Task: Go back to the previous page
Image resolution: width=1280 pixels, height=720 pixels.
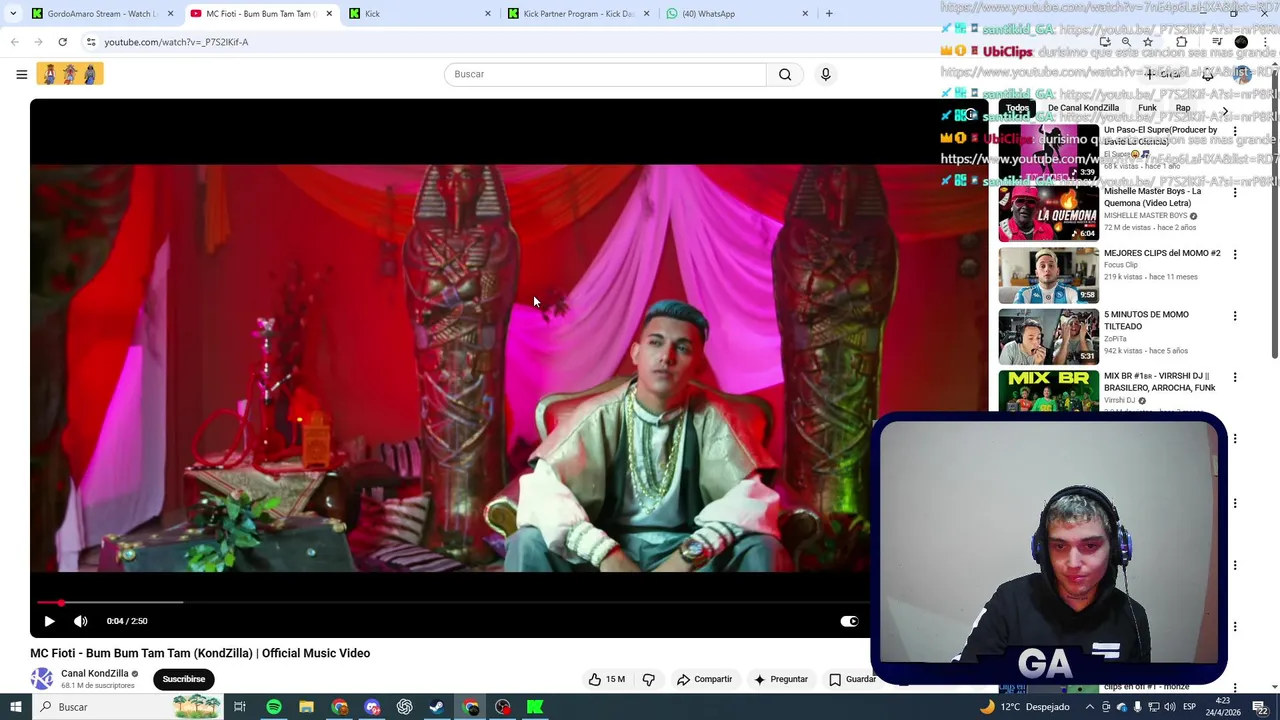Action: click(x=14, y=42)
